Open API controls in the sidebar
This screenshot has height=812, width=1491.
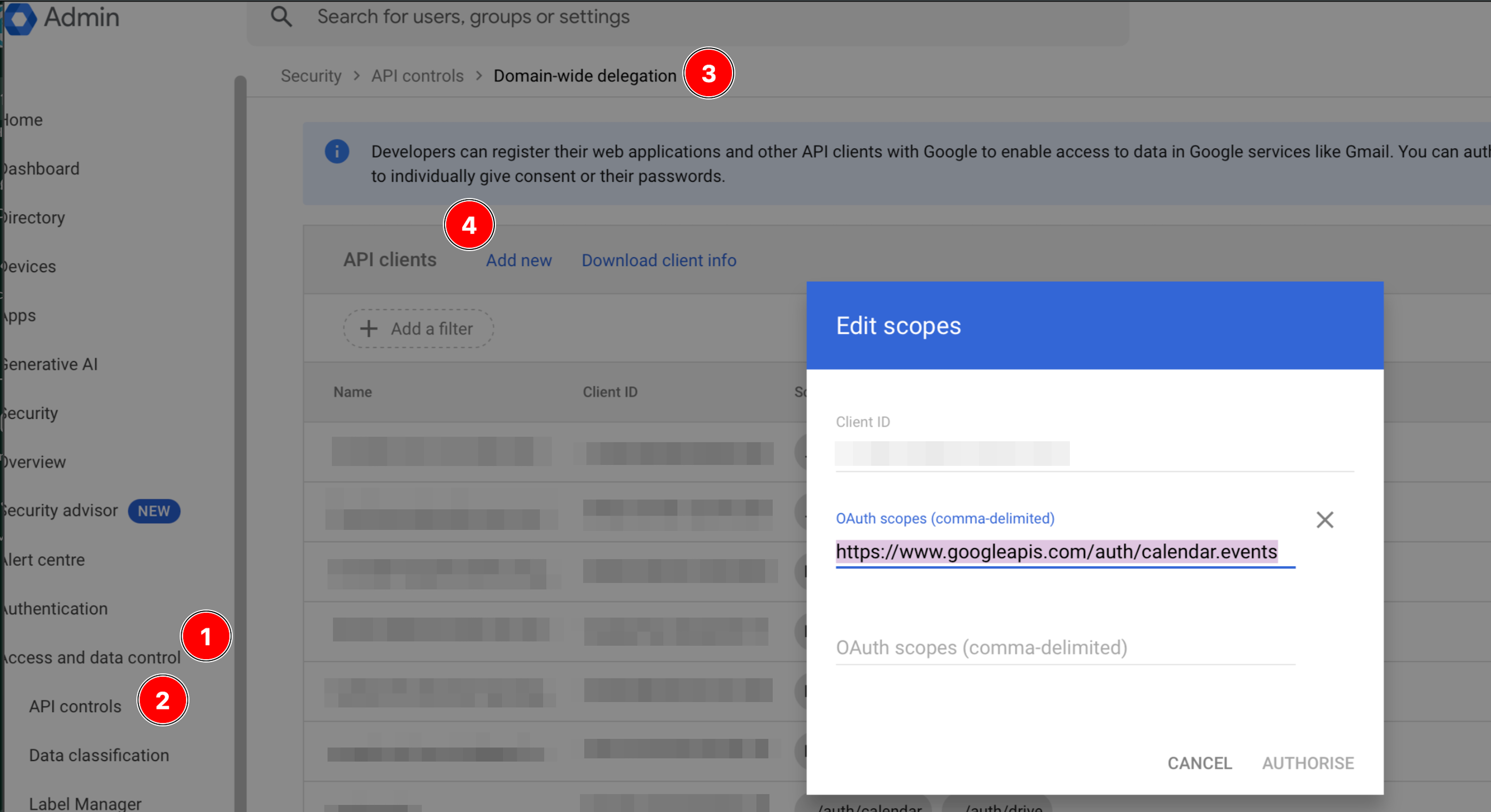[75, 706]
